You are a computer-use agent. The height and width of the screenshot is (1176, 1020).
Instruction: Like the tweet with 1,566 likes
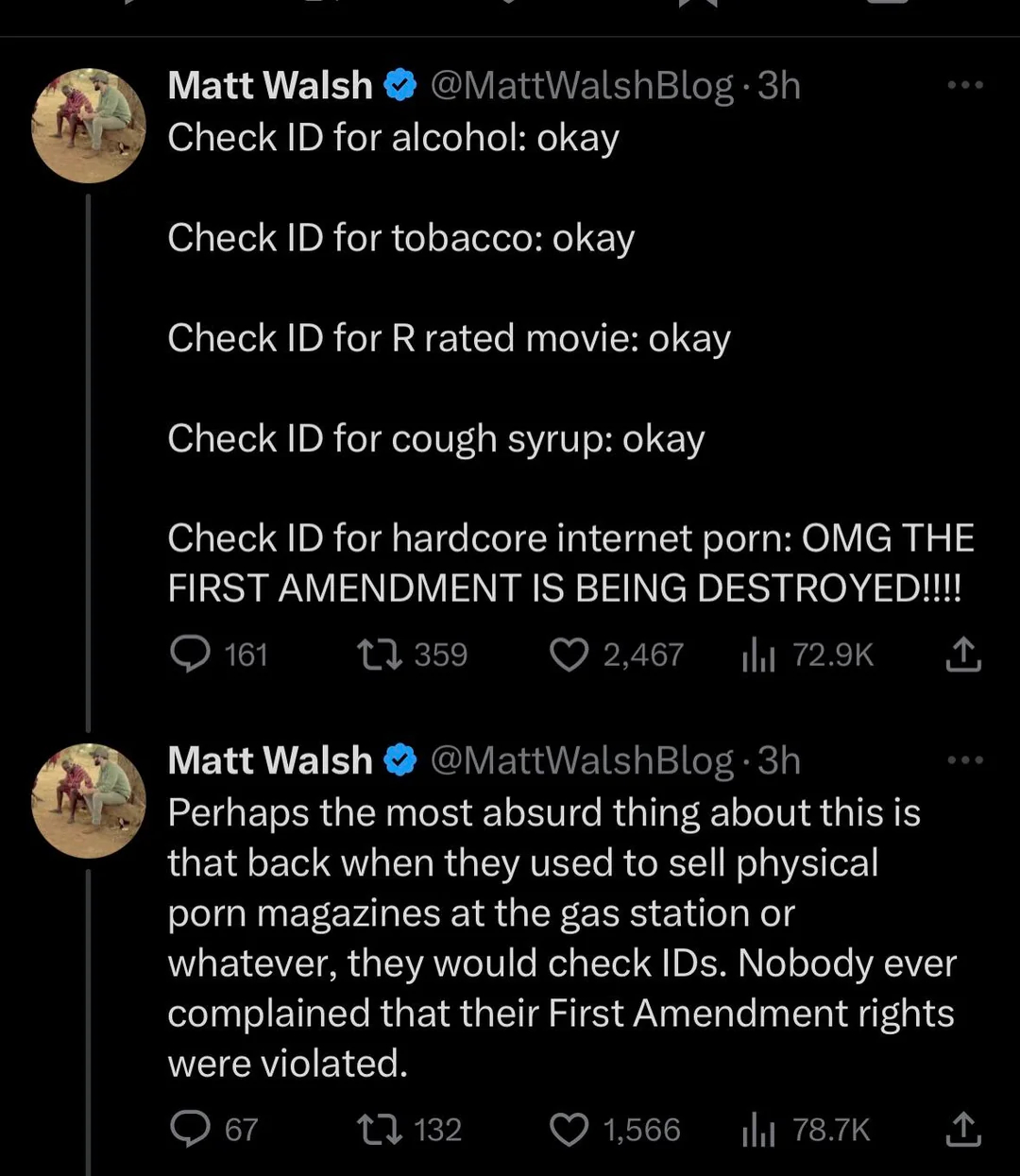pyautogui.click(x=569, y=1129)
